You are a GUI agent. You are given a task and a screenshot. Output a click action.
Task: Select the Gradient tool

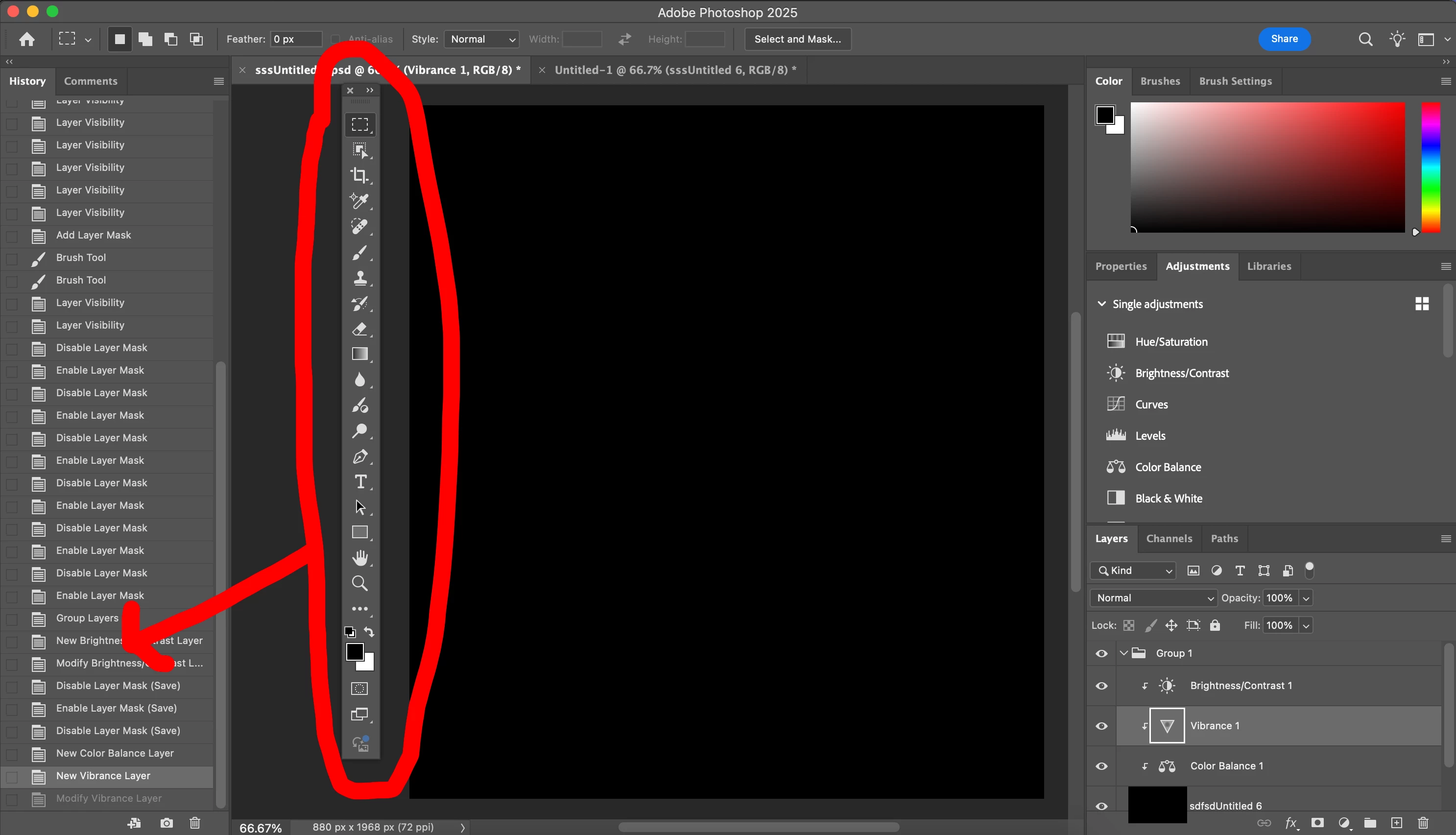click(x=359, y=354)
